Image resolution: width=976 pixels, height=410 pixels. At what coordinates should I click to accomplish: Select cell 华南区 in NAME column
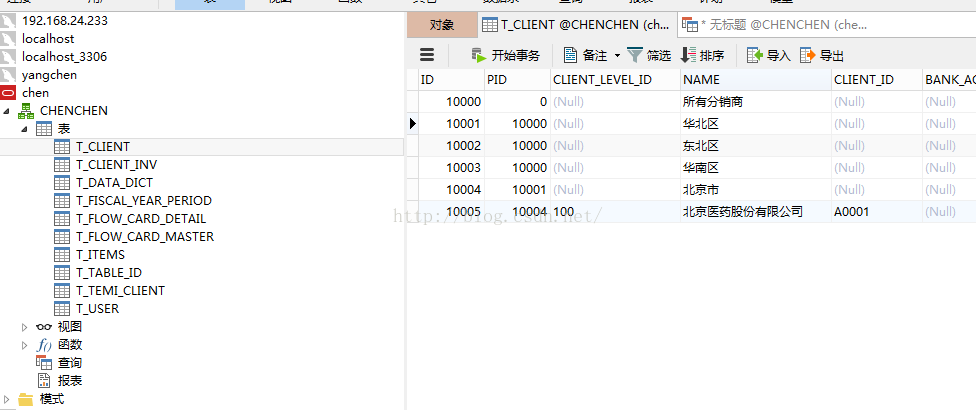(x=756, y=168)
